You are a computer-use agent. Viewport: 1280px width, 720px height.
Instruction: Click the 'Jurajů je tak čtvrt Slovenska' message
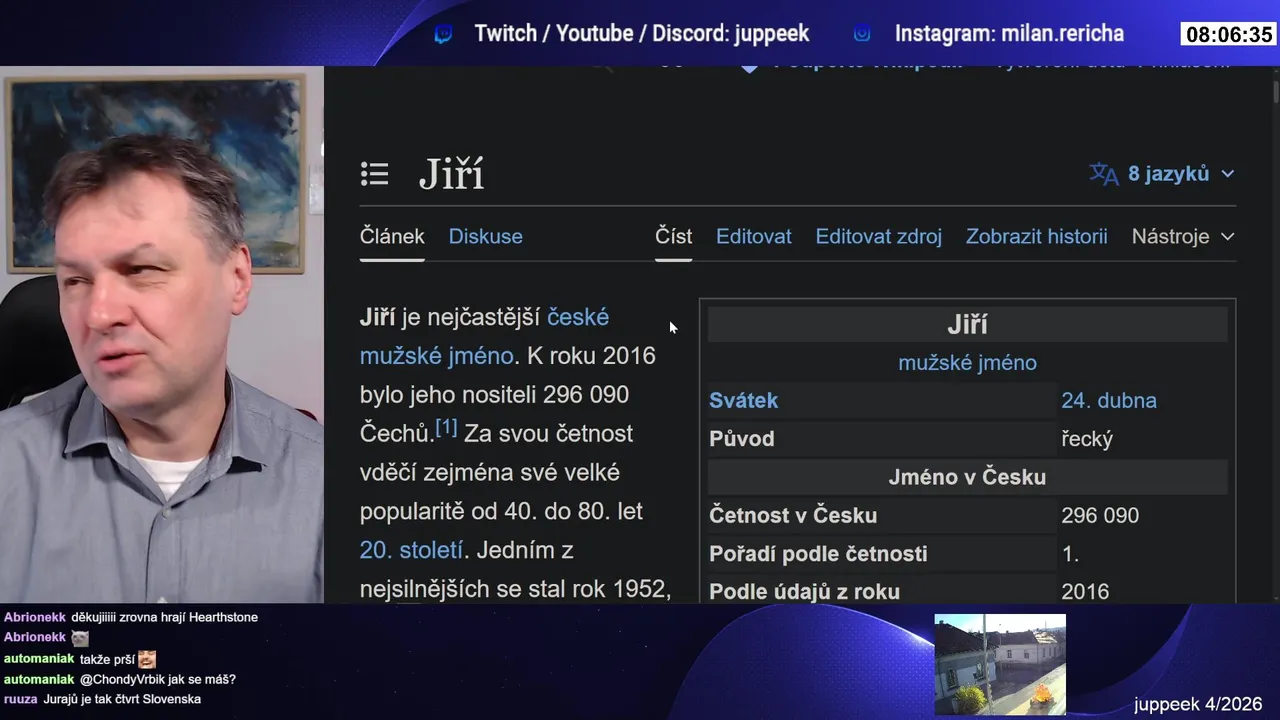click(x=122, y=700)
